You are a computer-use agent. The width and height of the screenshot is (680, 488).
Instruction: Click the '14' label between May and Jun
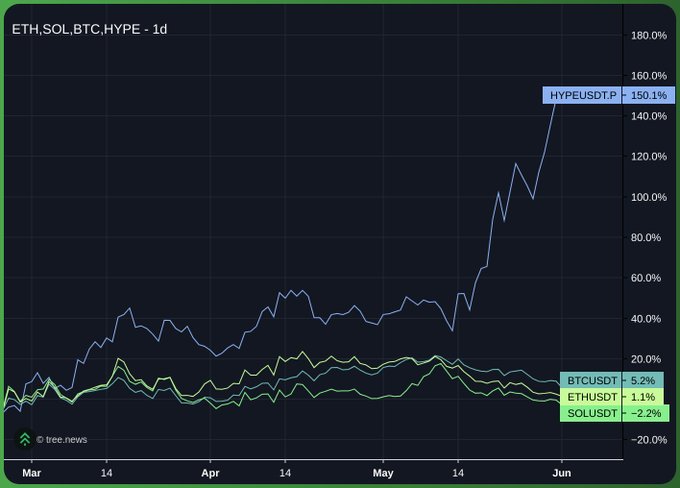point(458,473)
